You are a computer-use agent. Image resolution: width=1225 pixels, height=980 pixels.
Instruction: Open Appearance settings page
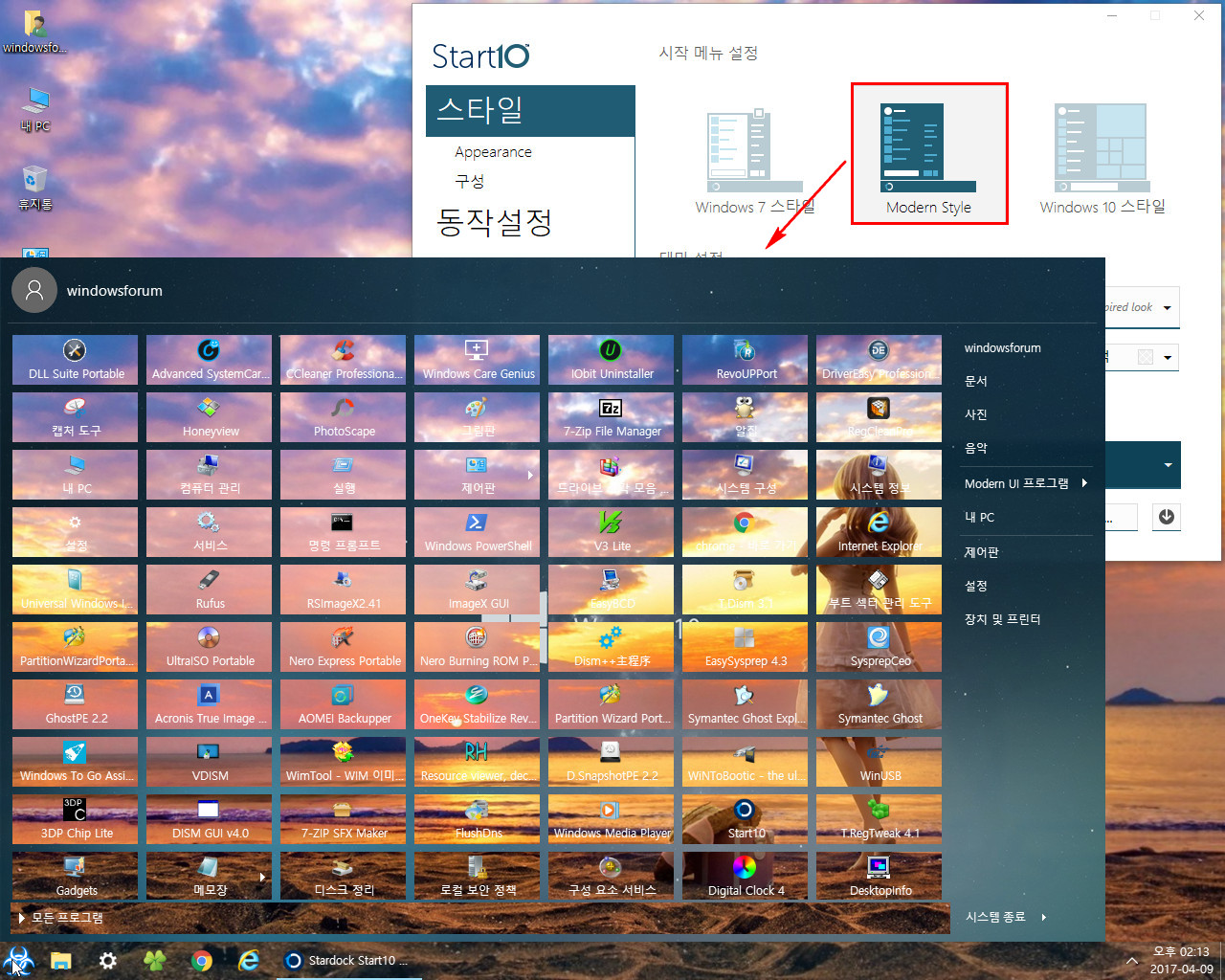[493, 152]
